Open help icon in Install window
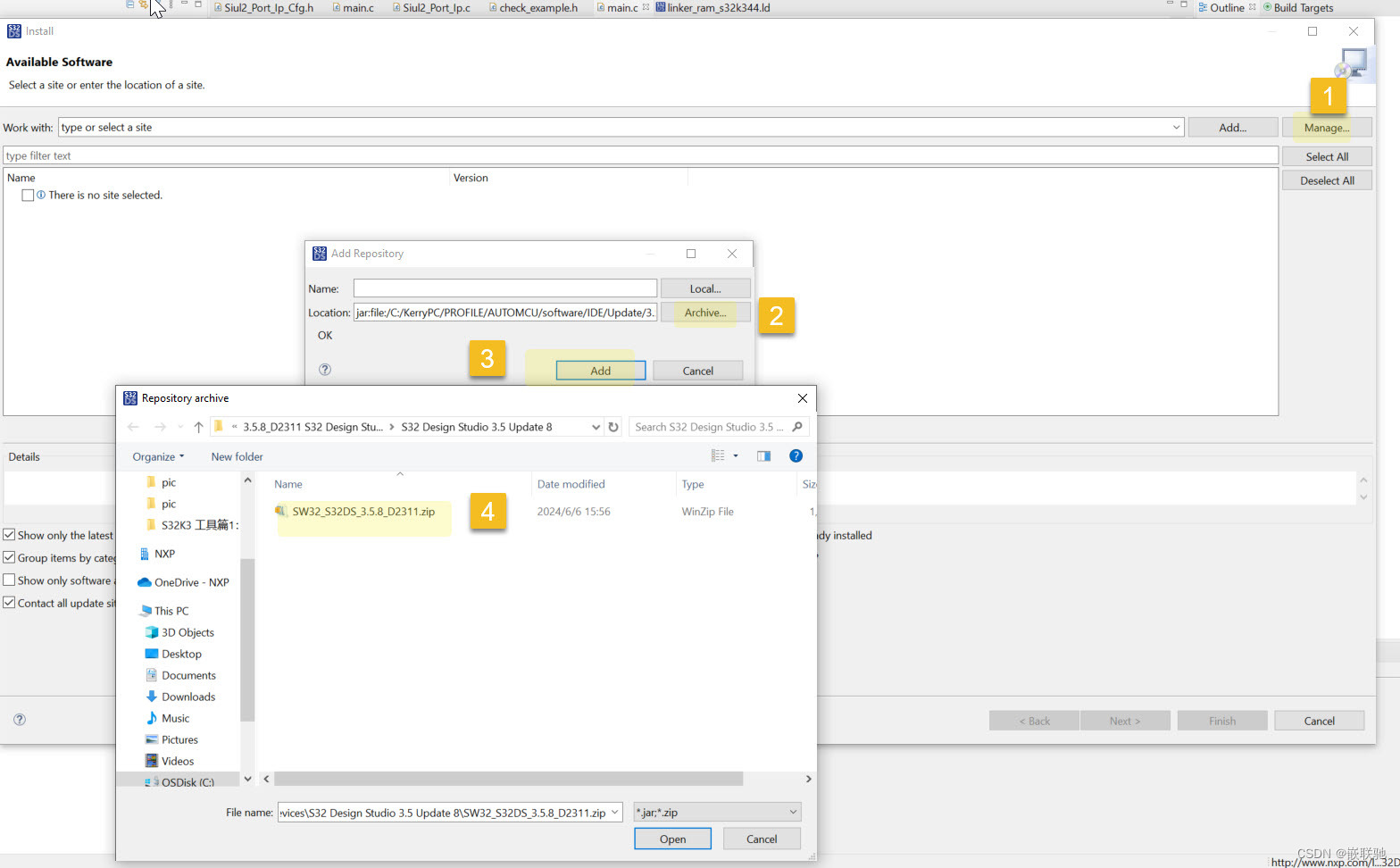This screenshot has height=868, width=1400. point(20,720)
